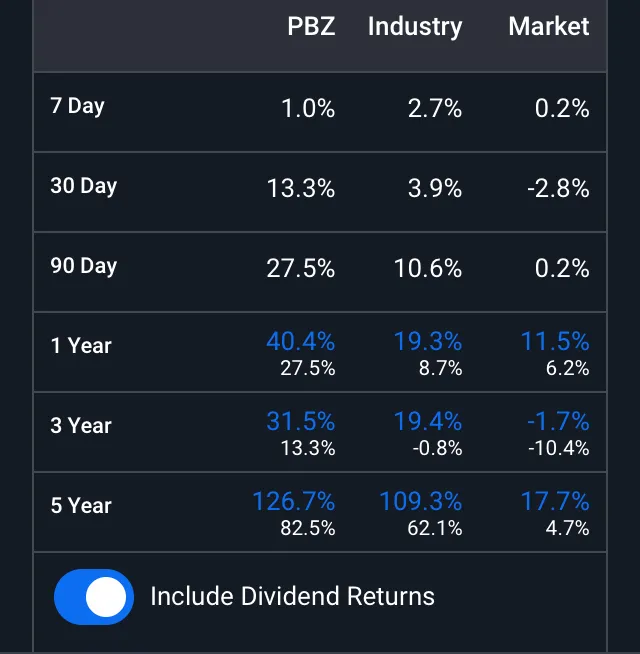
Task: Click the 1 Year row label
Action: (81, 346)
